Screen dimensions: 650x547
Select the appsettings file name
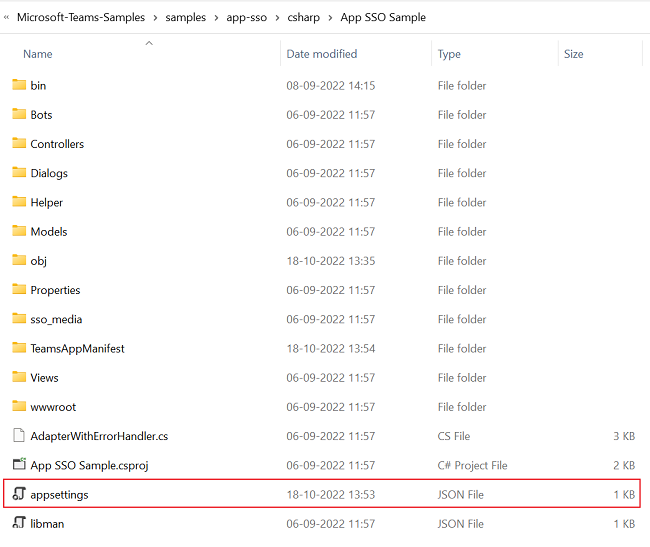point(59,495)
